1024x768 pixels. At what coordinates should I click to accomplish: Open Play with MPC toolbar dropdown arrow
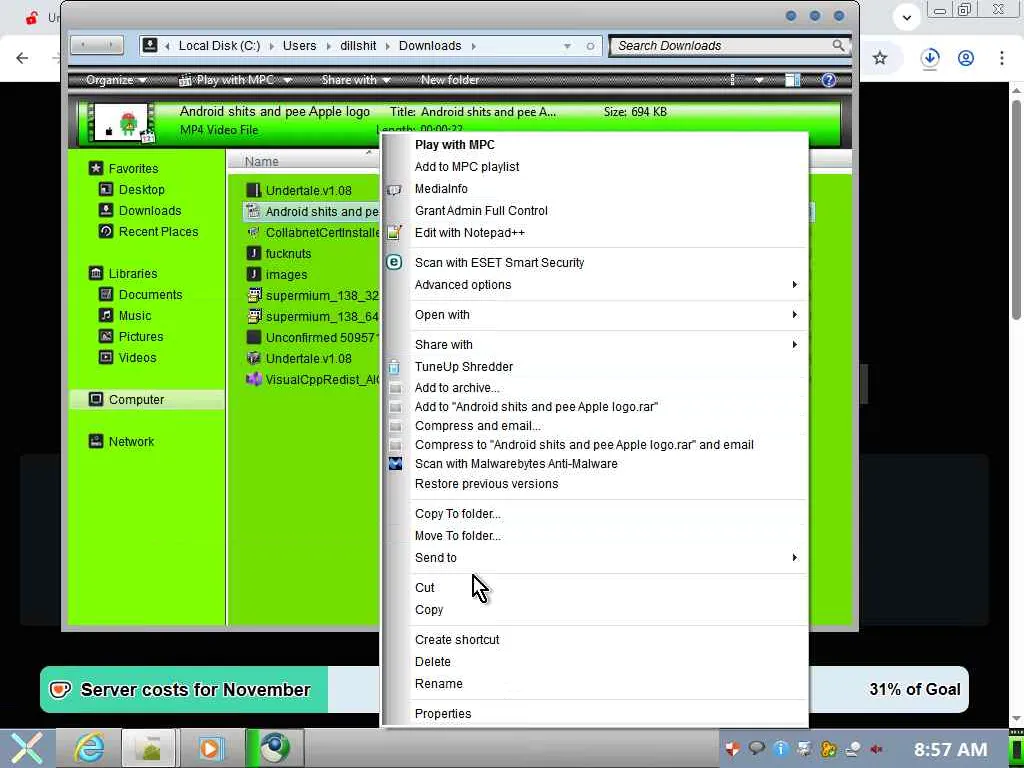[x=287, y=80]
